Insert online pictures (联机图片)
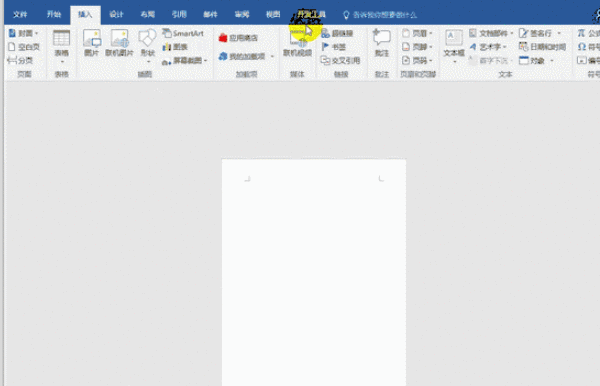The width and height of the screenshot is (600, 386). point(119,43)
